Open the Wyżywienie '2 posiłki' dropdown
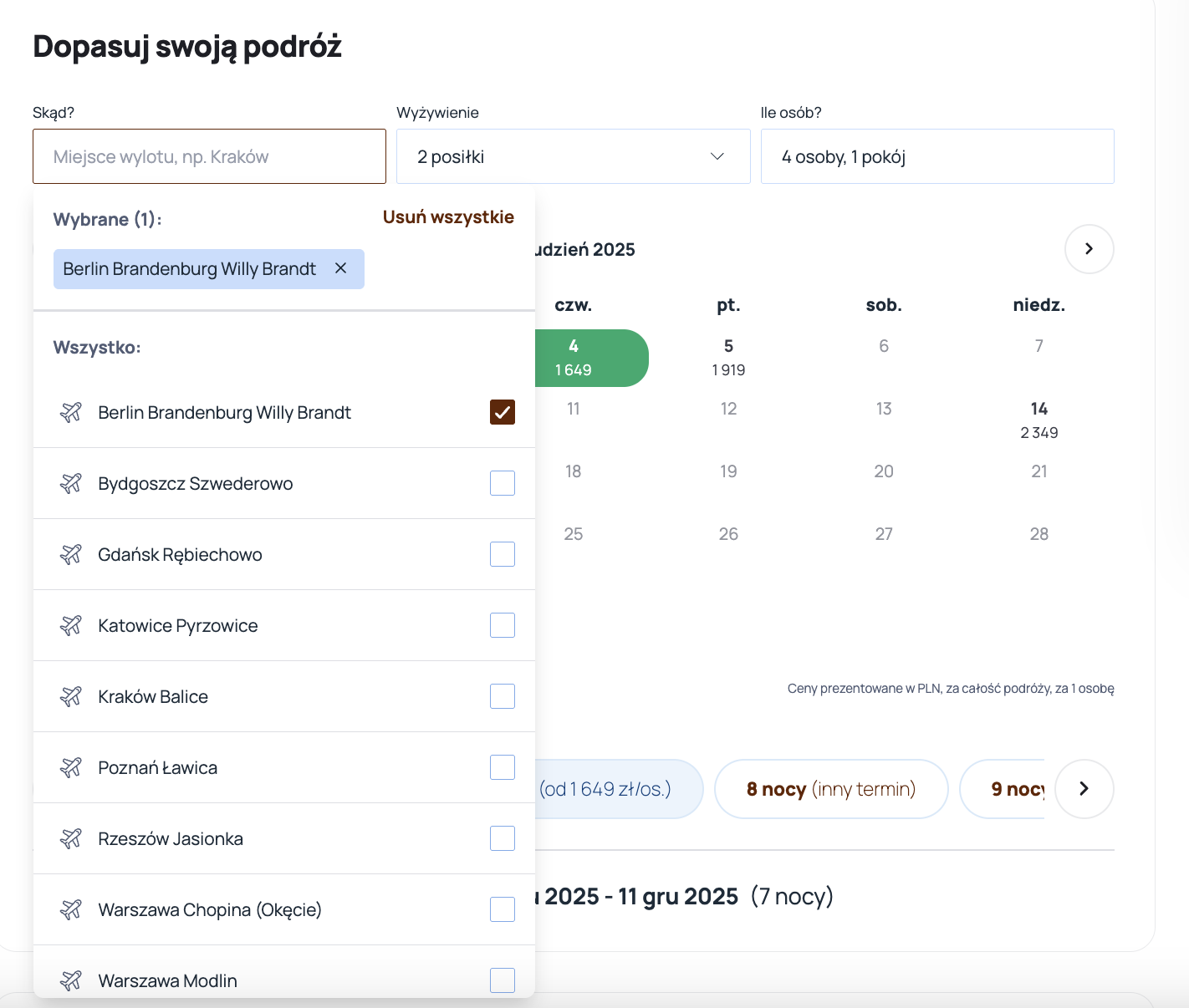The height and width of the screenshot is (1008, 1189). coord(573,156)
